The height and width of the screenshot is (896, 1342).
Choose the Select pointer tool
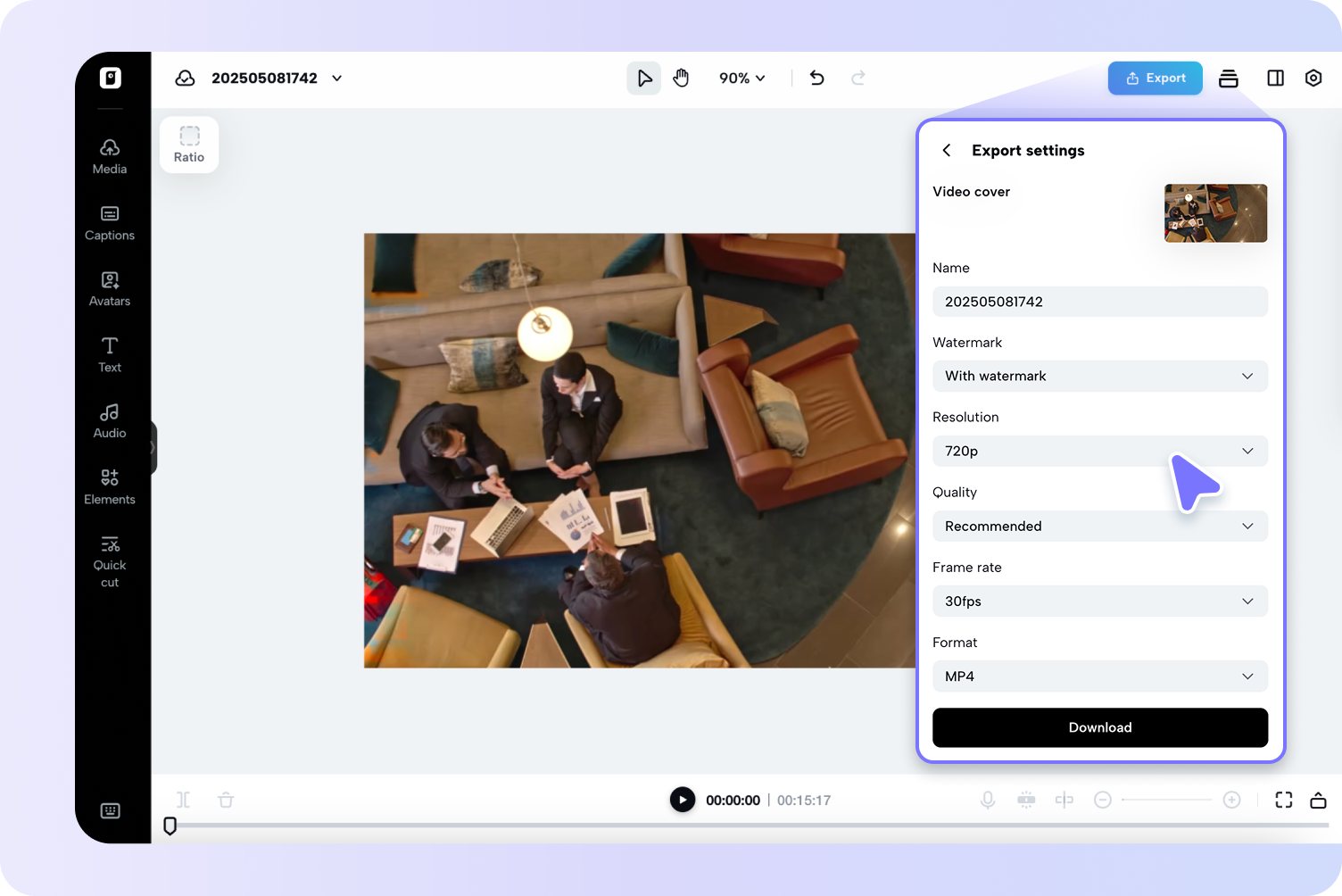coord(643,79)
